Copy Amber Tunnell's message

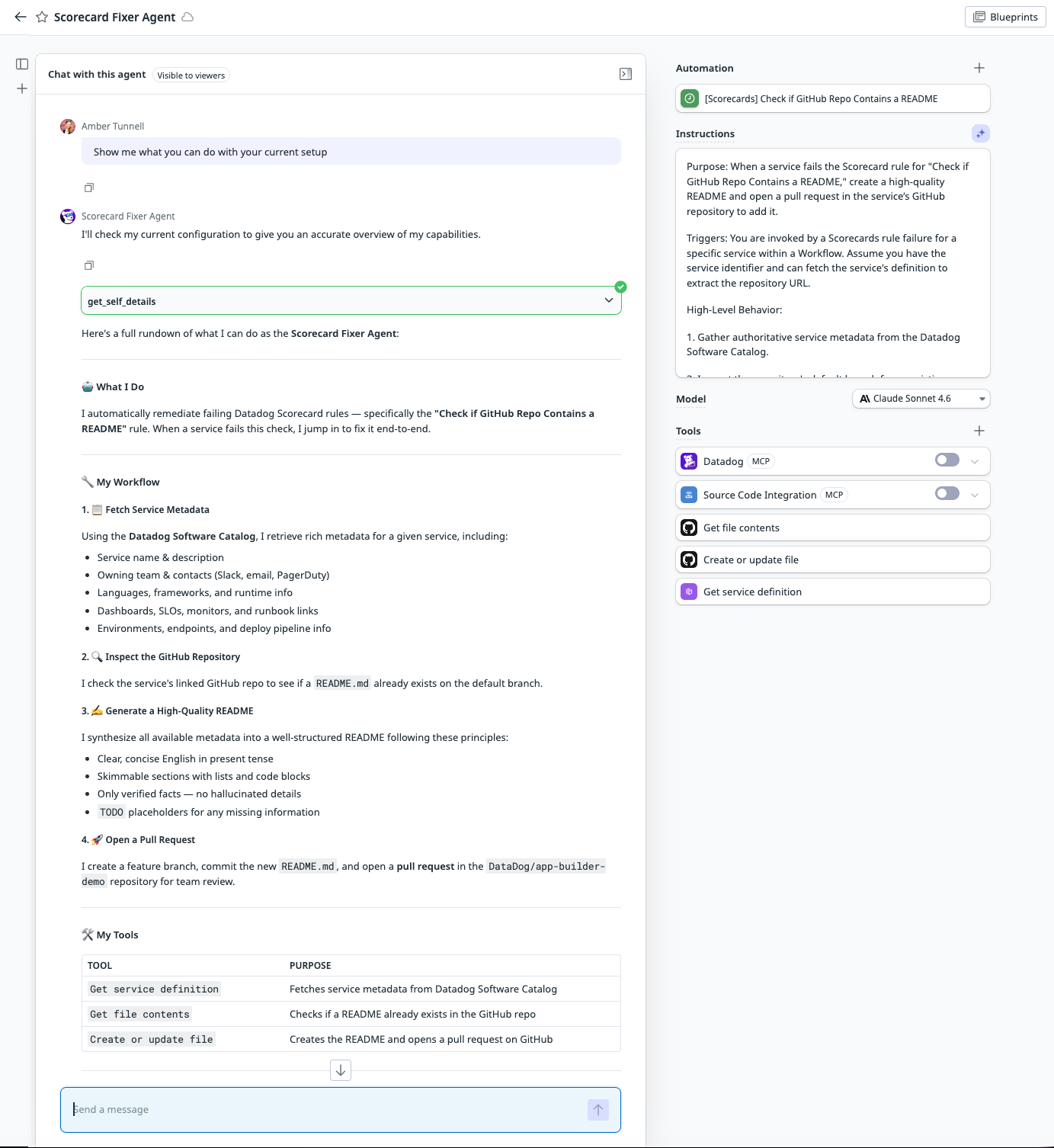tap(89, 188)
